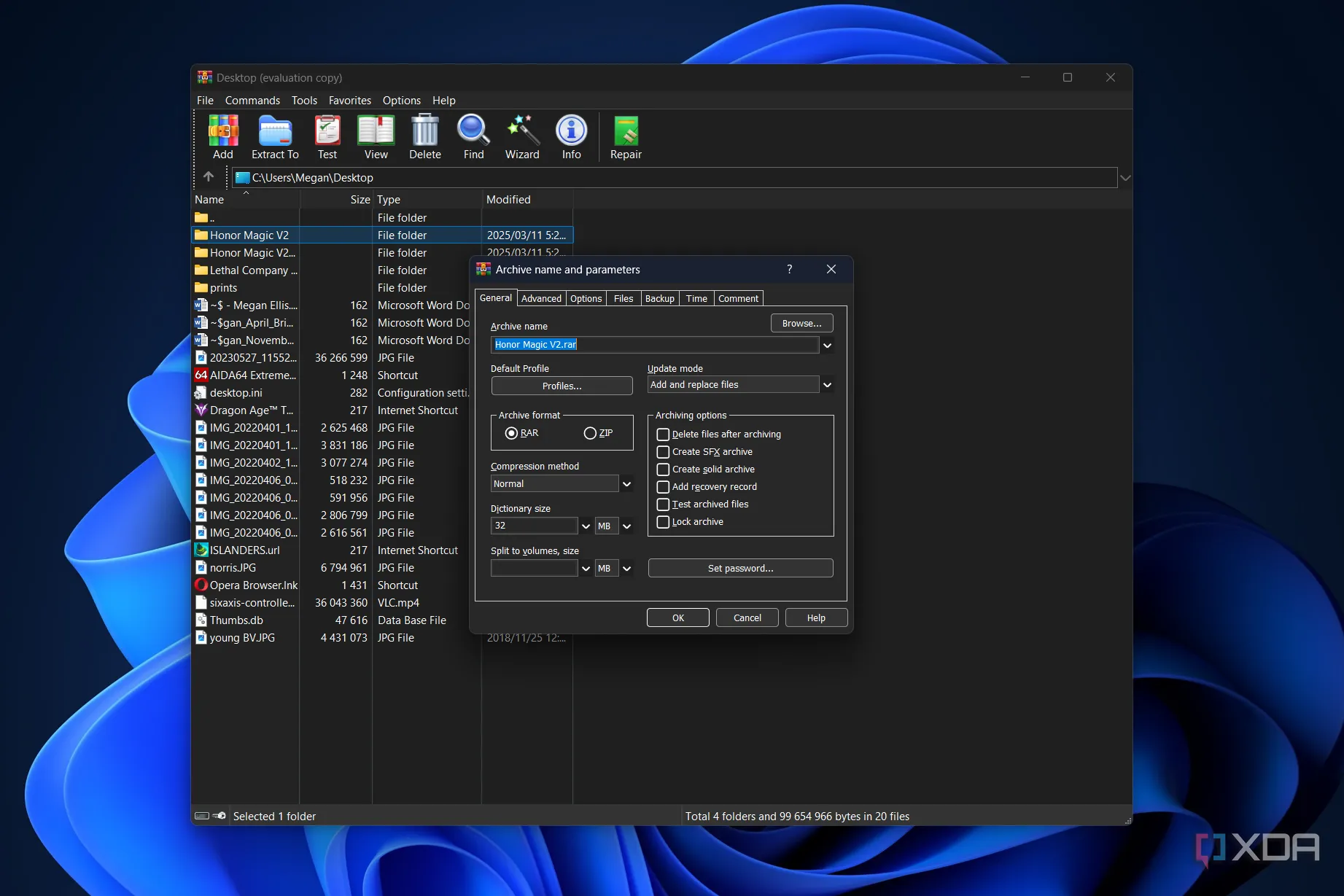Click the WinRAR title bar app icon
This screenshot has height=896, width=1344.
(205, 77)
